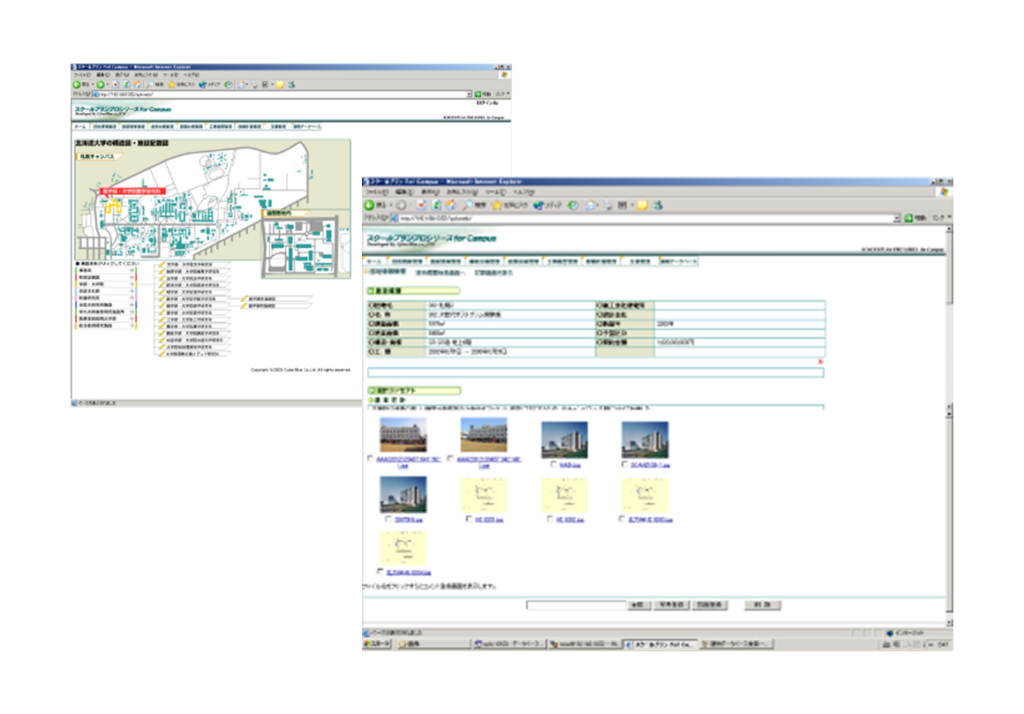Click the first building photo thumbnail

coord(403,434)
